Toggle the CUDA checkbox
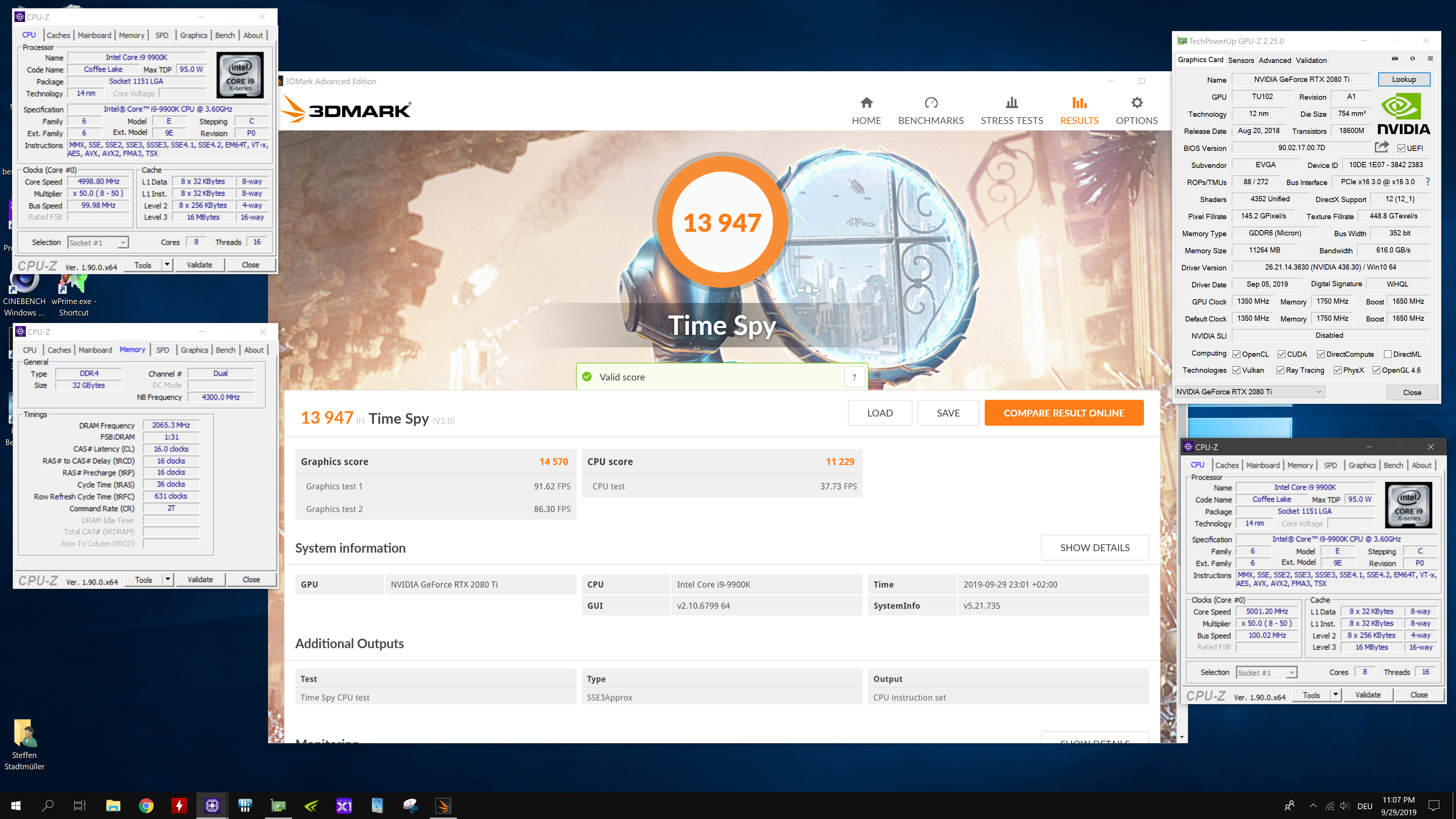1456x819 pixels. [1281, 355]
